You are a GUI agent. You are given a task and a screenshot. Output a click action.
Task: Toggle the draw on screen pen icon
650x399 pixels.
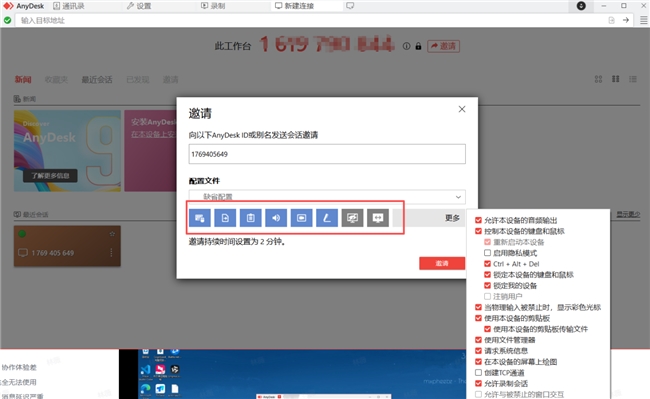327,218
